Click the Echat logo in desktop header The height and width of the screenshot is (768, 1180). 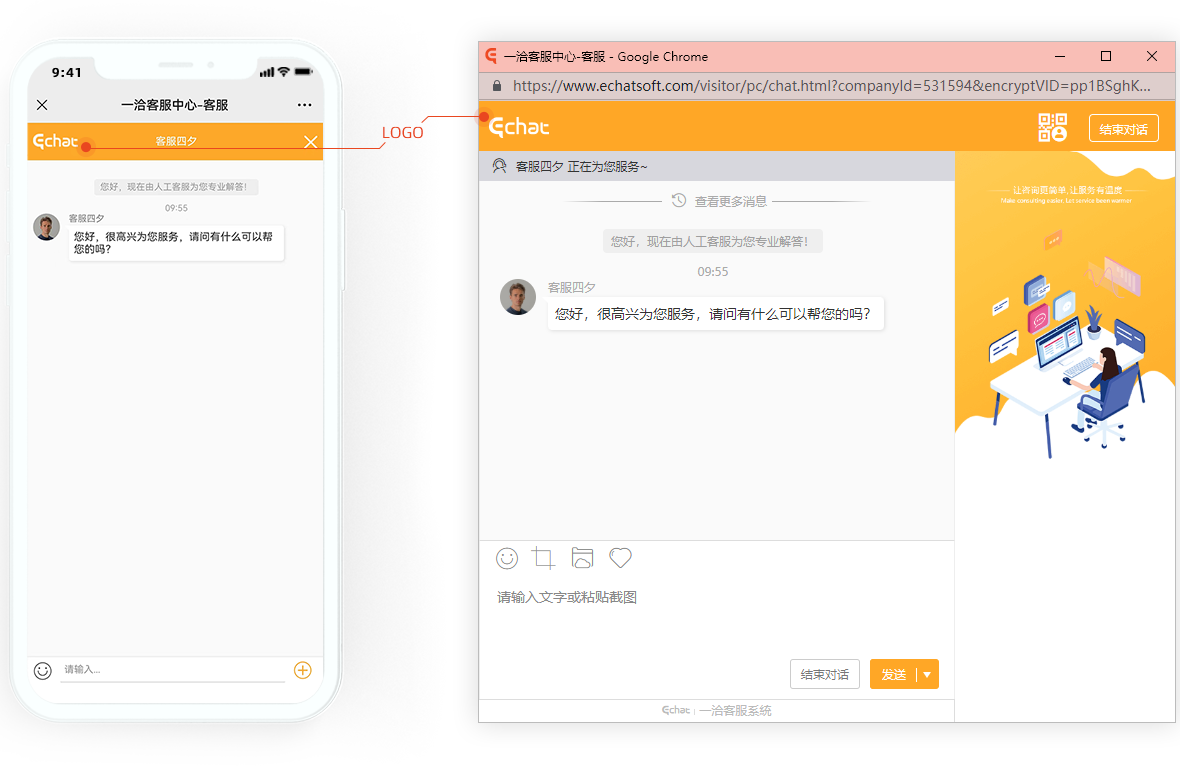(x=520, y=127)
